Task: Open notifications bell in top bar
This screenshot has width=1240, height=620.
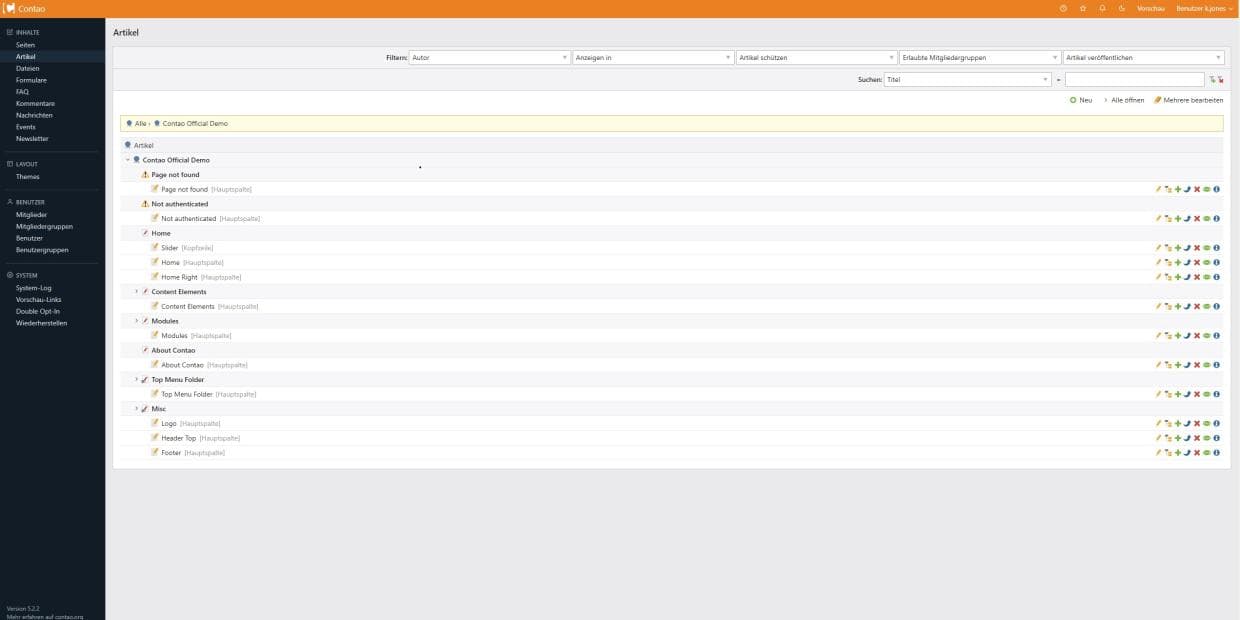Action: tap(1102, 8)
